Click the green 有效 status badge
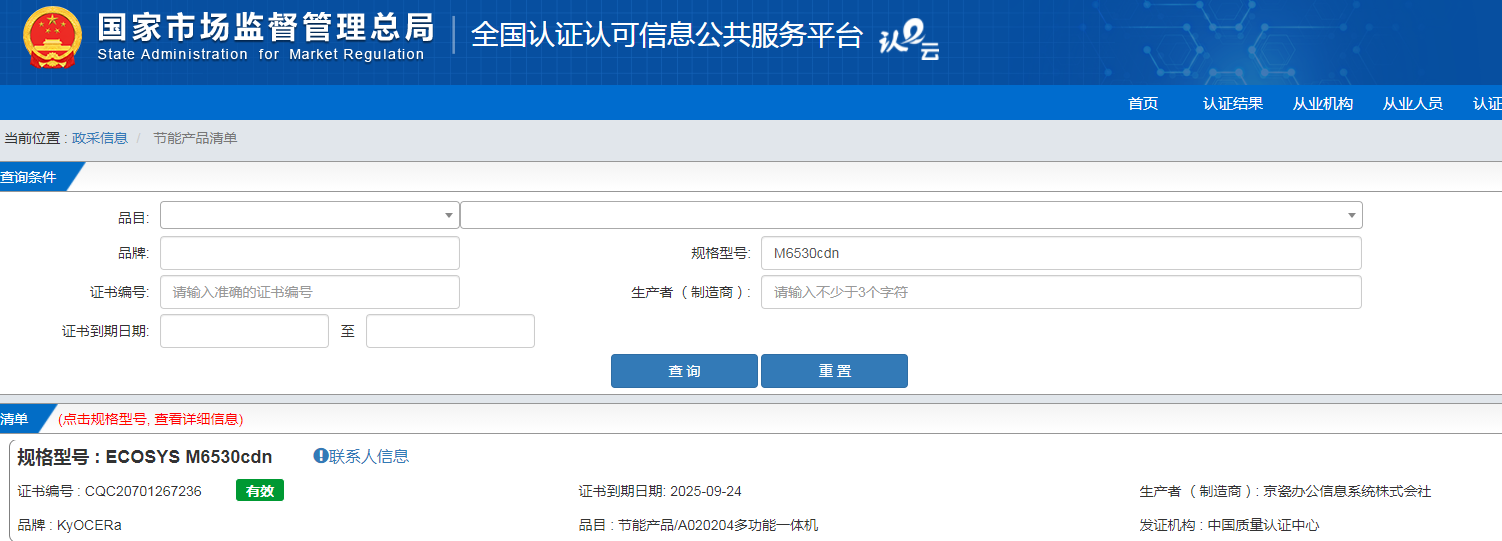This screenshot has width=1502, height=541. [260, 490]
